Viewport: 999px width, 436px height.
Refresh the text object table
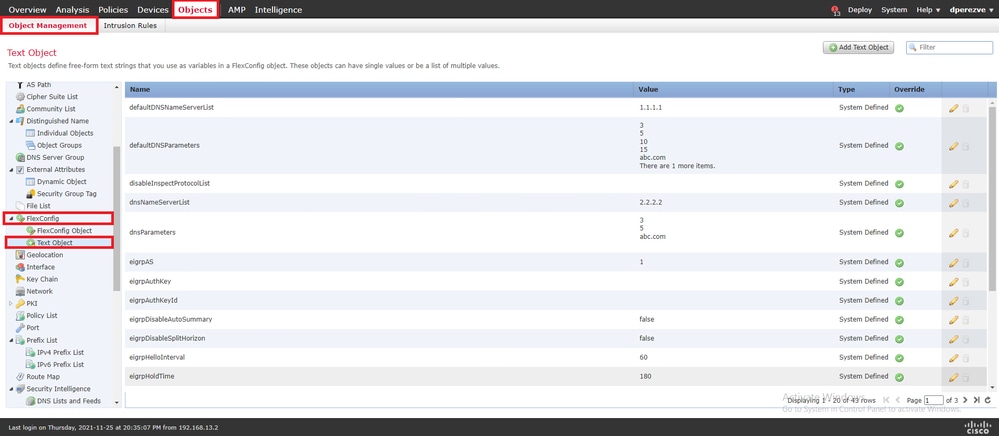(988, 400)
